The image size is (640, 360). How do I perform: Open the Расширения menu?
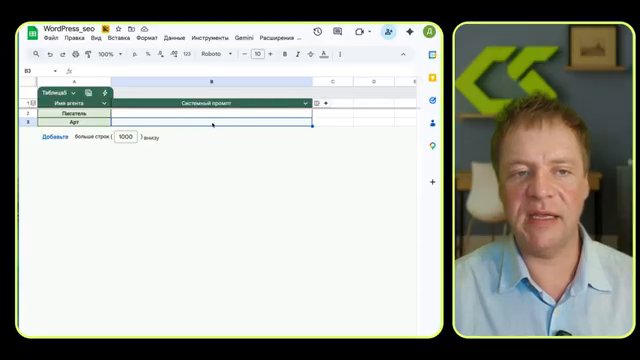click(277, 38)
